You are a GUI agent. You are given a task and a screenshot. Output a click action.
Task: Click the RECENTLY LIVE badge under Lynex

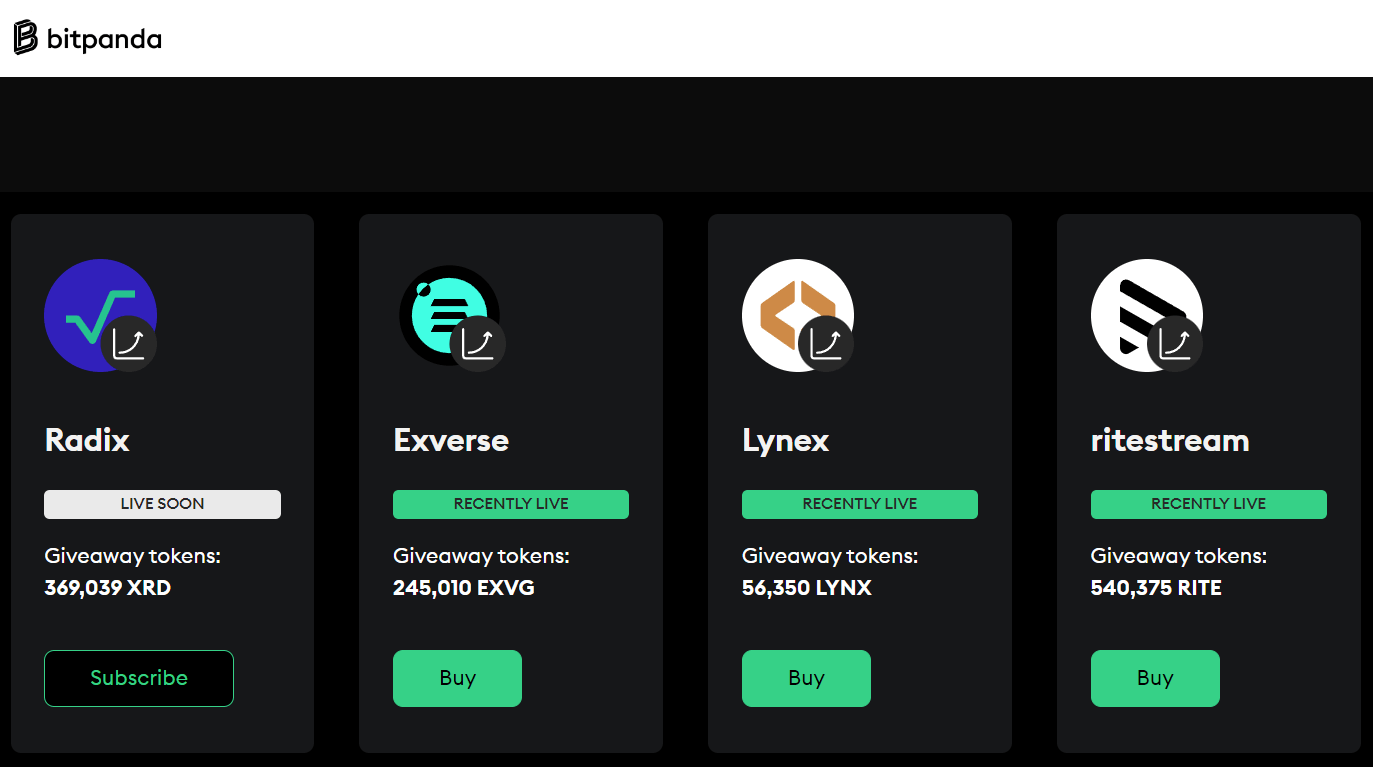tap(859, 504)
